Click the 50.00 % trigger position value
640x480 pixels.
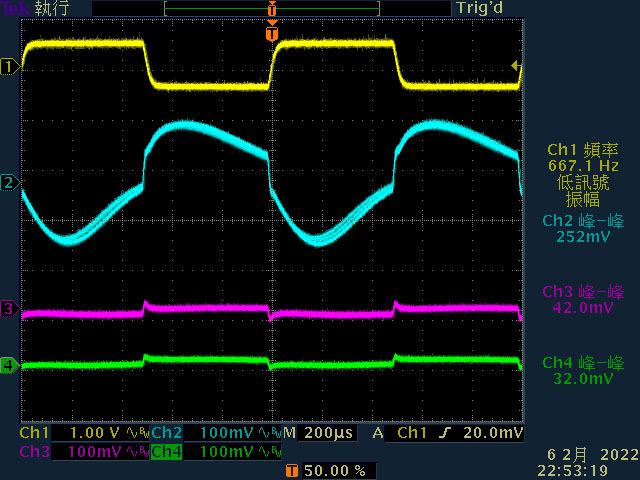click(335, 471)
